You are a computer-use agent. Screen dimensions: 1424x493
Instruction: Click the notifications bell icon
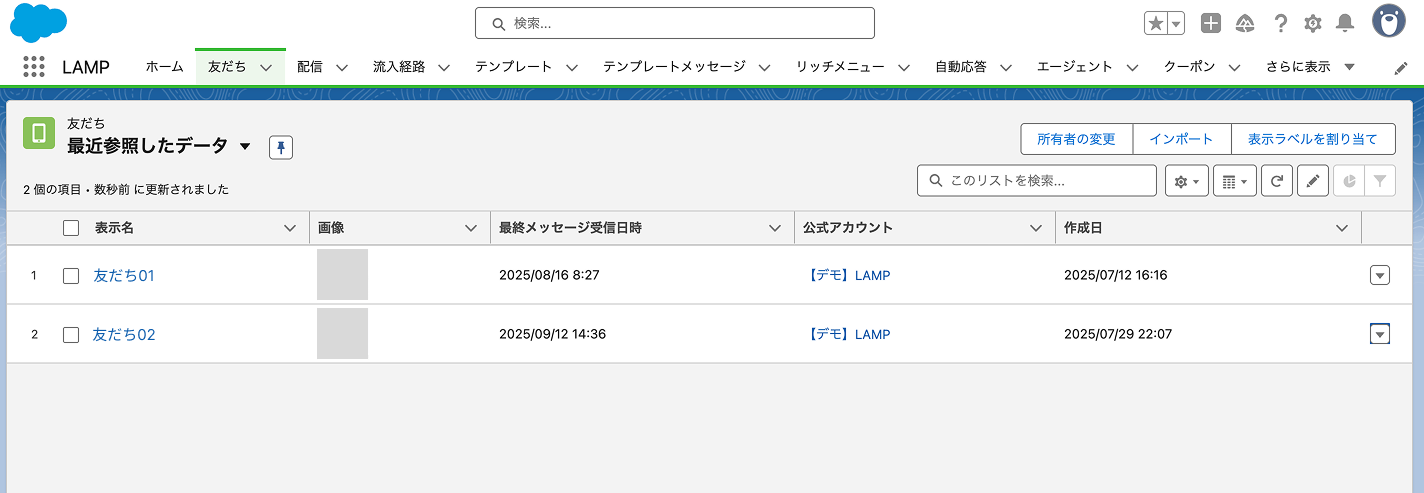click(x=1345, y=23)
